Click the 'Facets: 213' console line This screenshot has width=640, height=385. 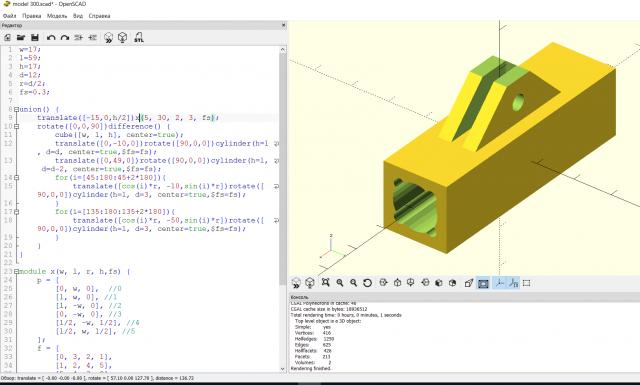312,356
